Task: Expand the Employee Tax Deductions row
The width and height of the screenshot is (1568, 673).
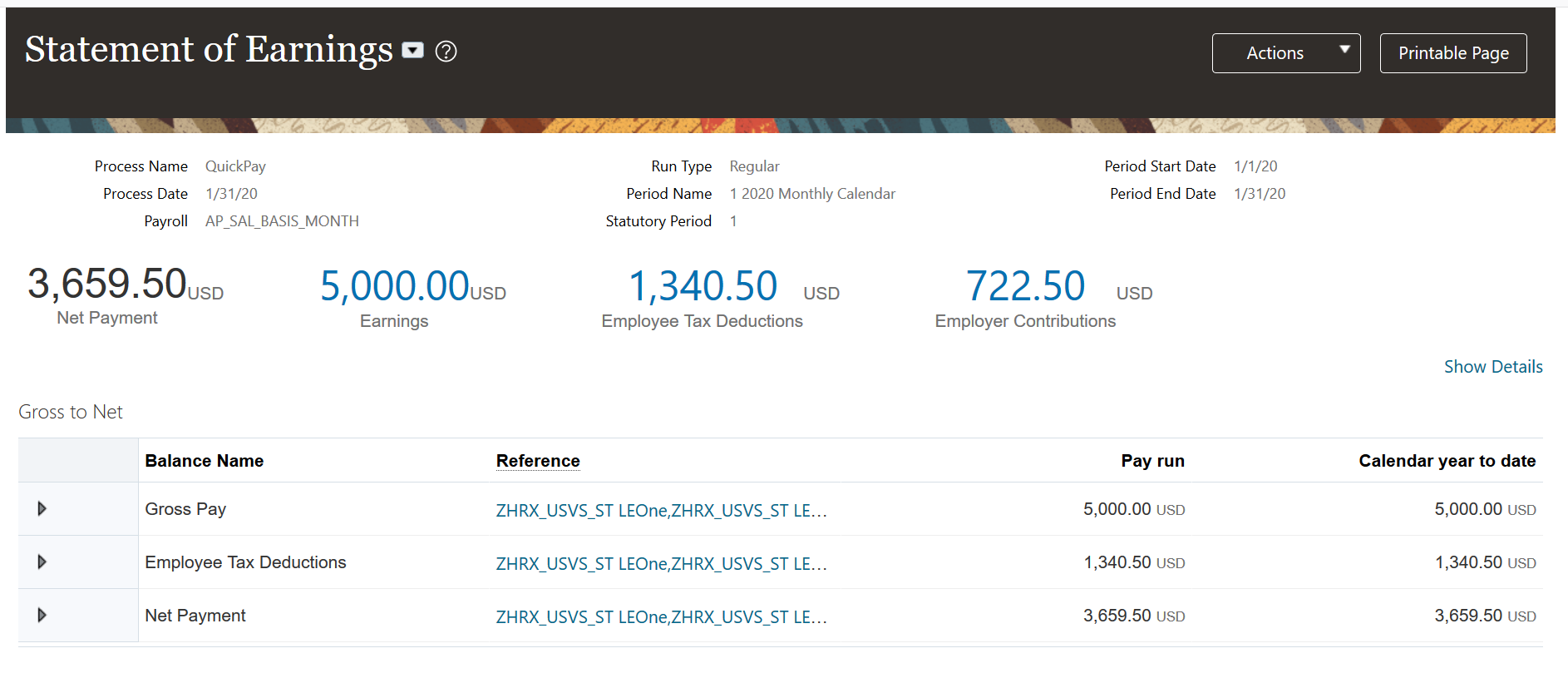Action: click(42, 562)
